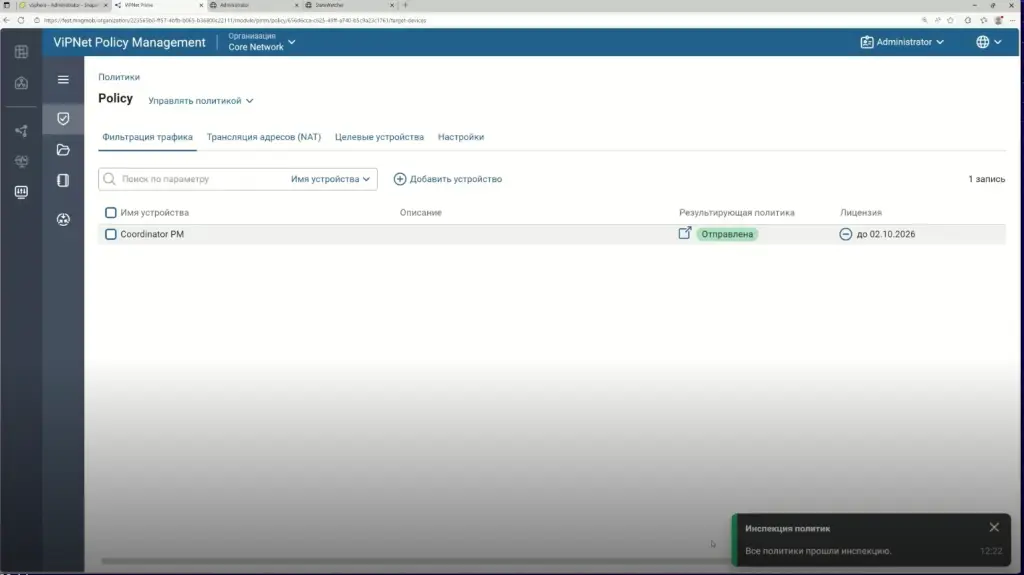This screenshot has width=1024, height=575.
Task: Click the Описание column header
Action: [x=421, y=213]
